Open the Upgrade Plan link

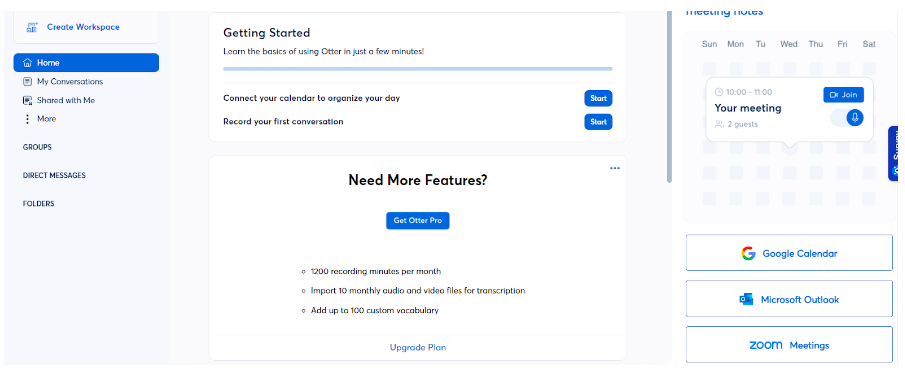418,347
